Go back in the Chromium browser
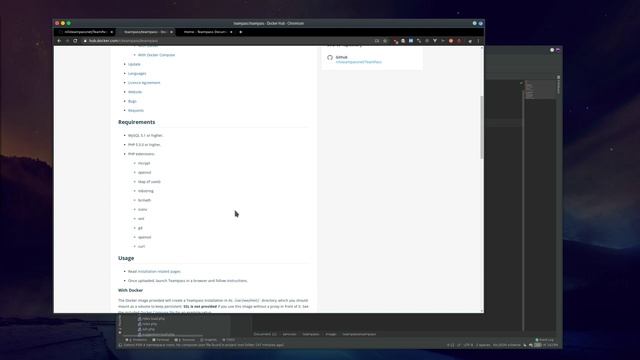Screen dimensions: 640x360 pyautogui.click(x=59, y=41)
